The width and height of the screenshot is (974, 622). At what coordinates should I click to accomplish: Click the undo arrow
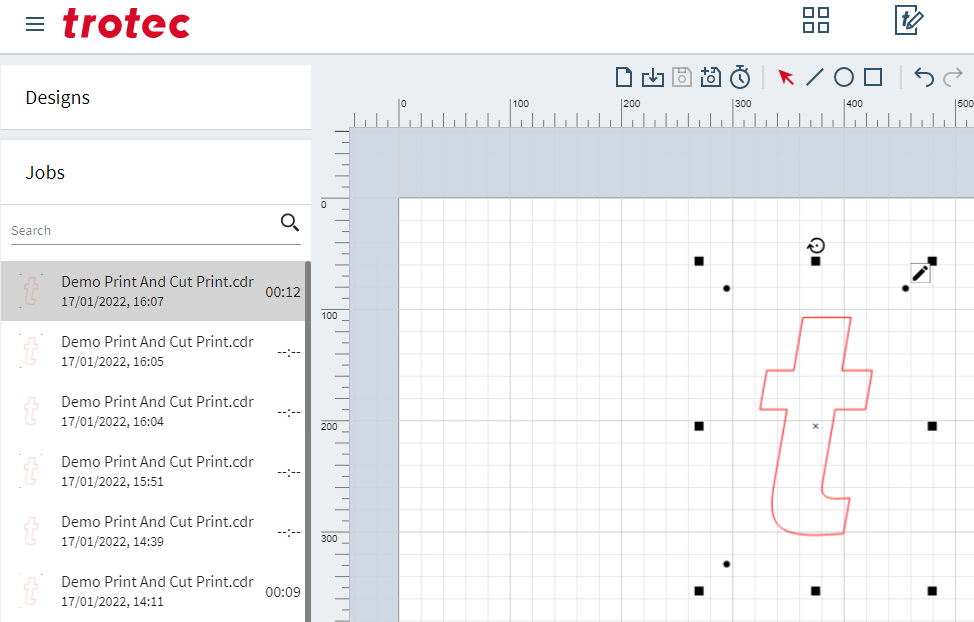click(x=924, y=77)
